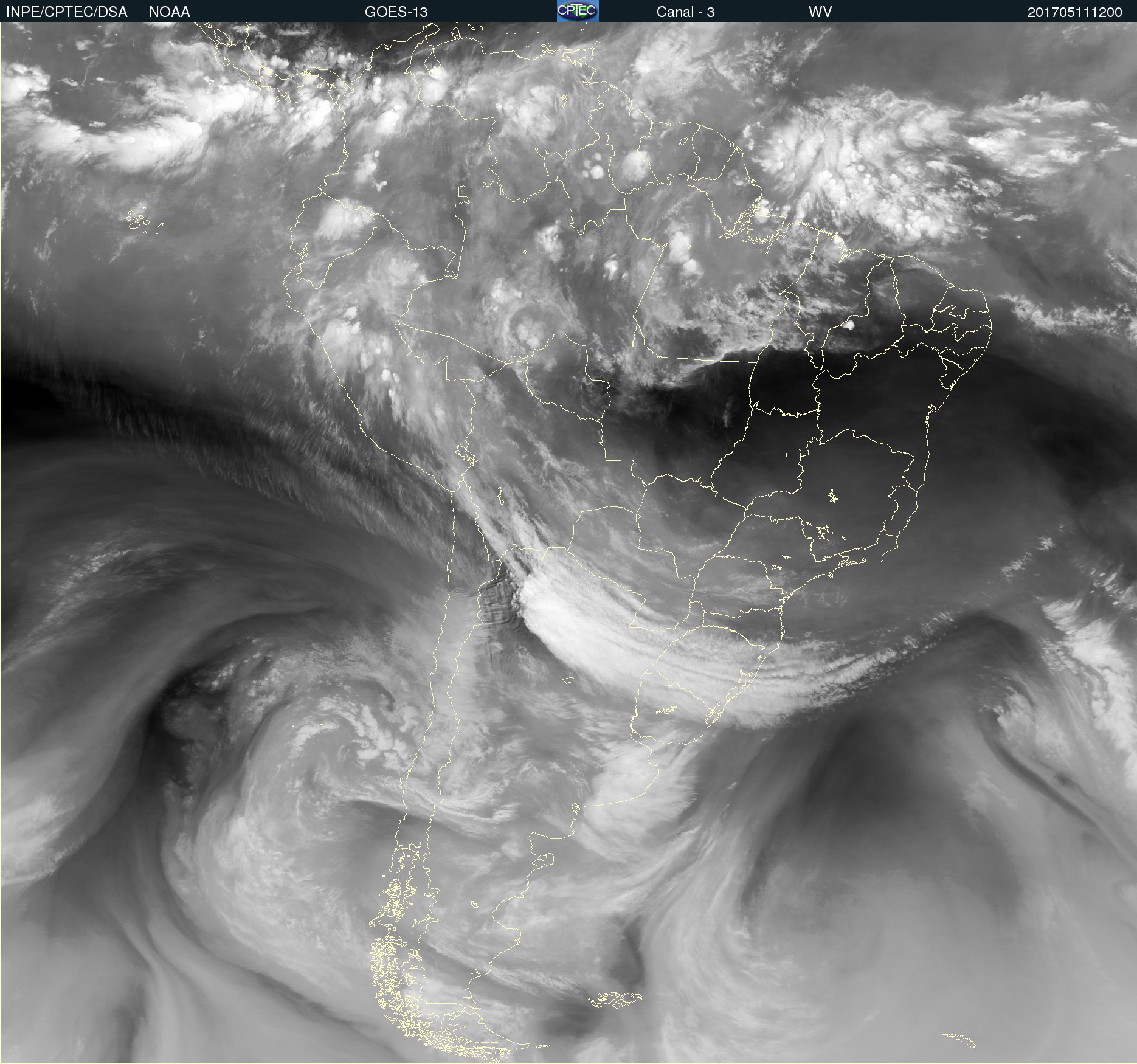
Task: Click the INPE/CPTEC/DSA header text
Action: coord(67,12)
